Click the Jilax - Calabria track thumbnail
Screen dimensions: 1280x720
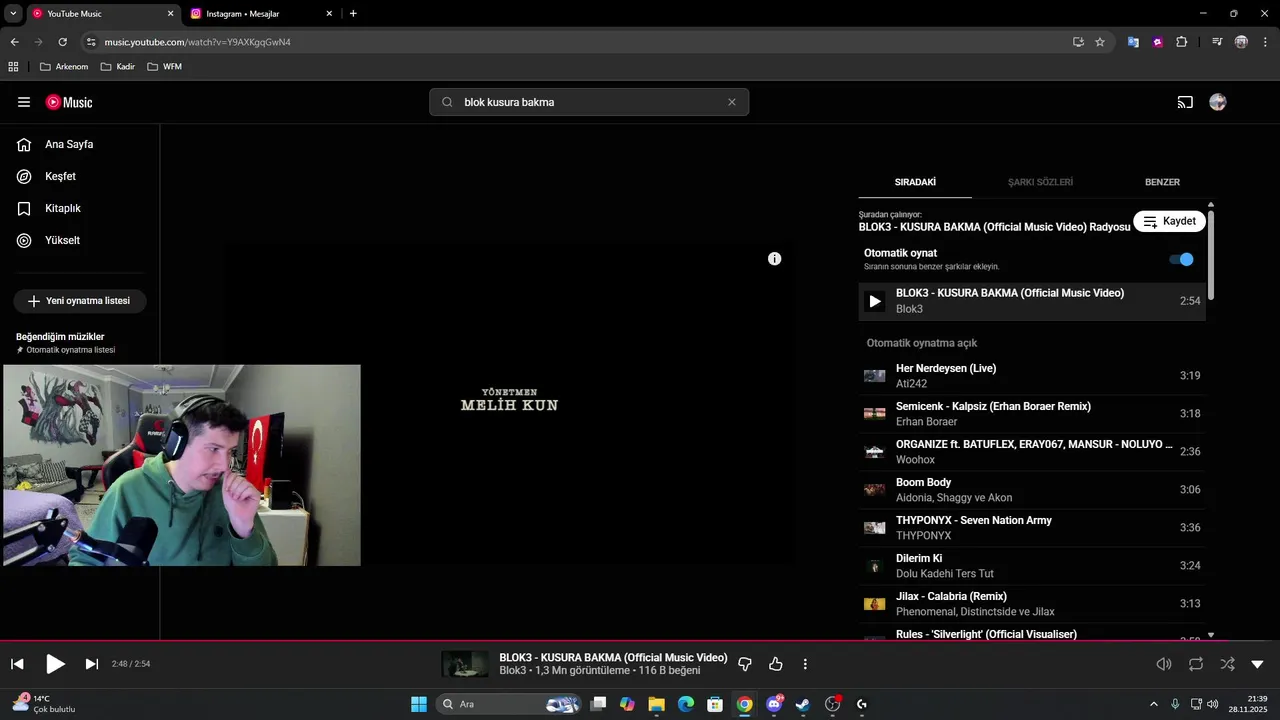(875, 604)
